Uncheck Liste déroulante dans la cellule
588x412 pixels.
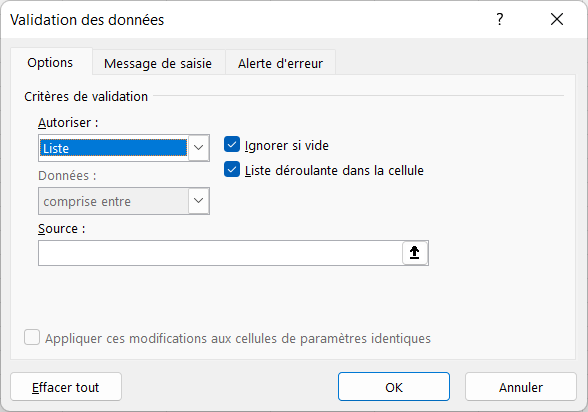click(x=232, y=170)
